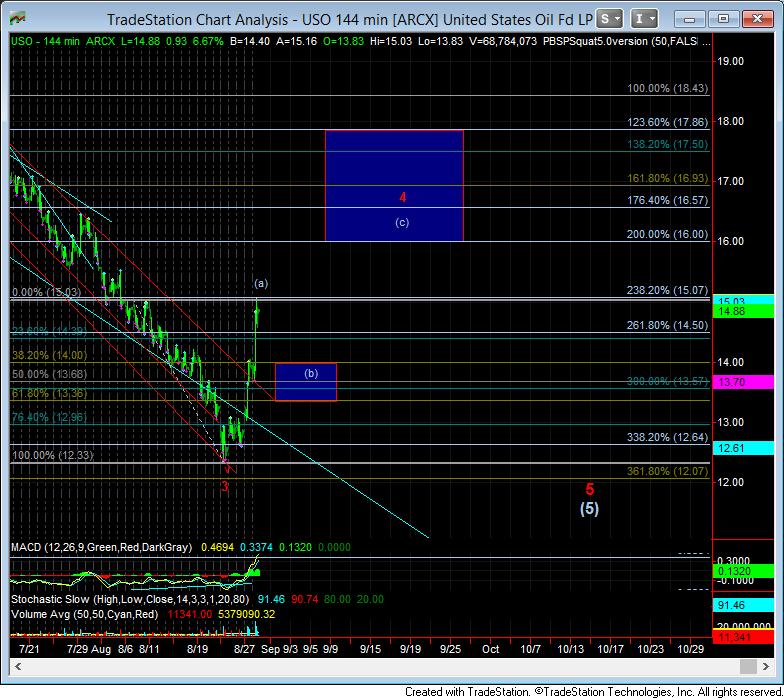This screenshot has height=698, width=784.
Task: Click the 76.40% (12.96) retracement label
Action: tap(50, 418)
